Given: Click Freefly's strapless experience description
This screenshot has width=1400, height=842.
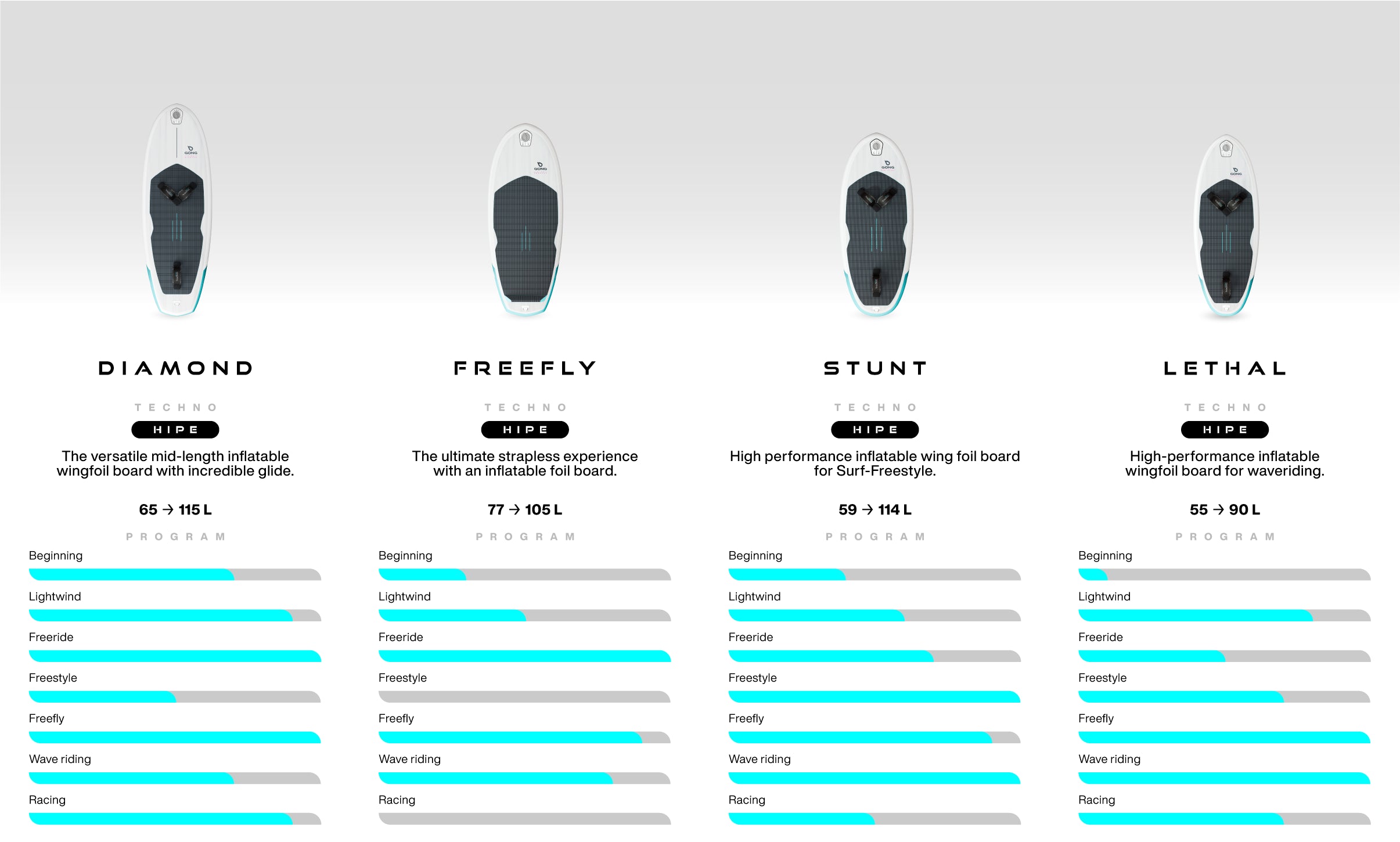Looking at the screenshot, I should coord(525,463).
